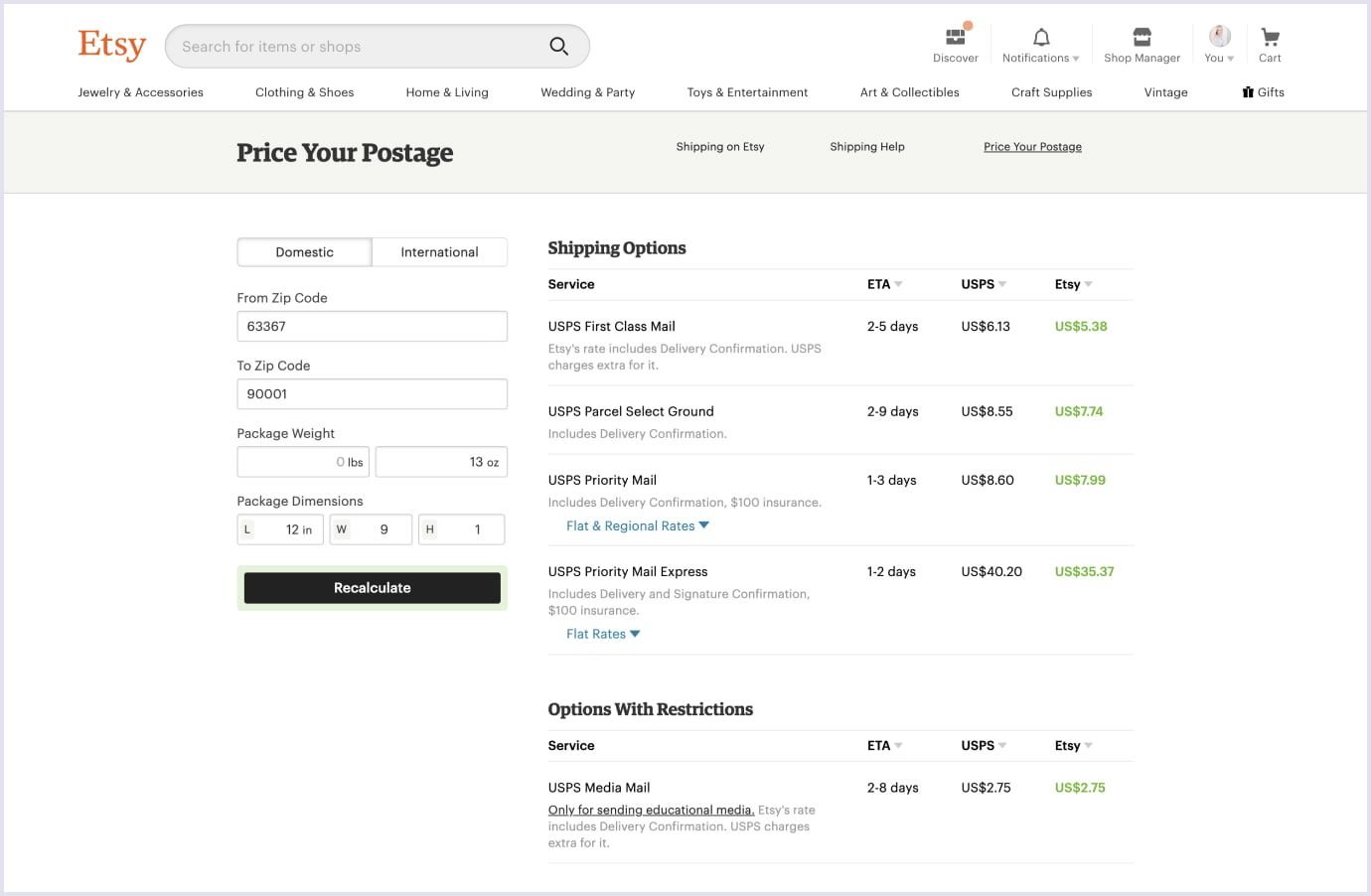The image size is (1371, 896).
Task: Sort Shipping Options by USPS price
Action: (x=984, y=284)
